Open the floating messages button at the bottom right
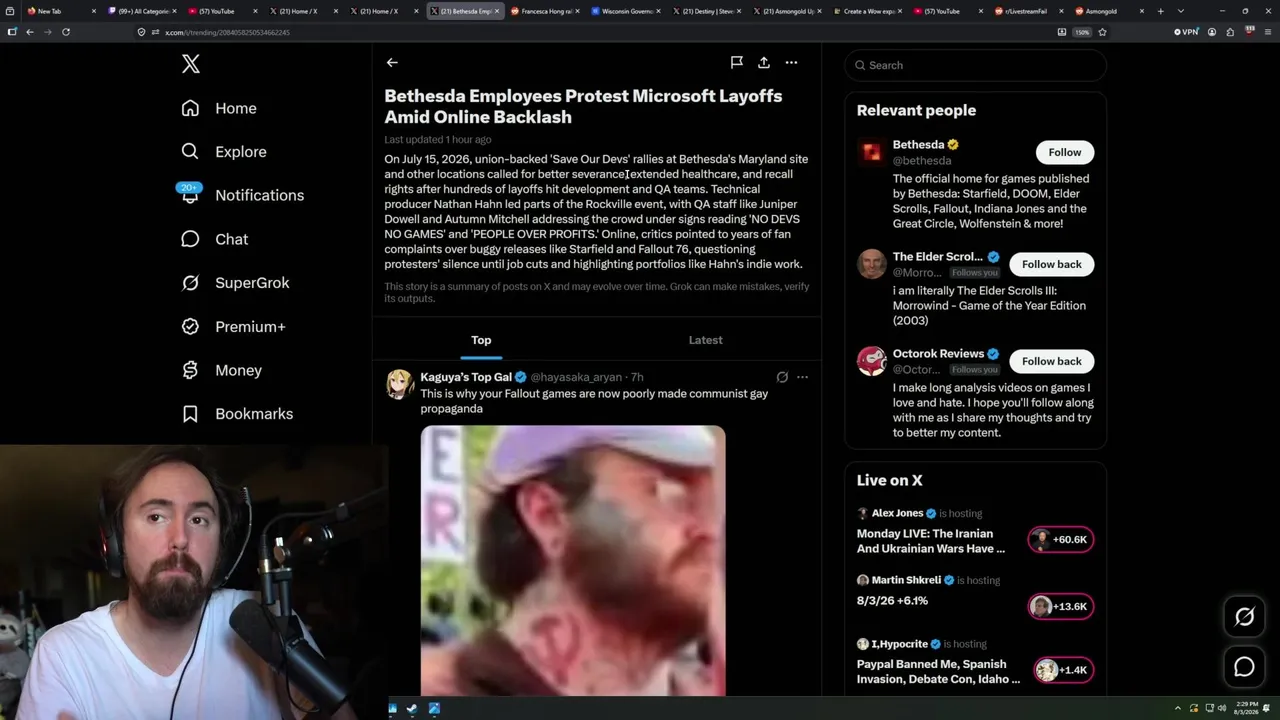 [x=1244, y=667]
